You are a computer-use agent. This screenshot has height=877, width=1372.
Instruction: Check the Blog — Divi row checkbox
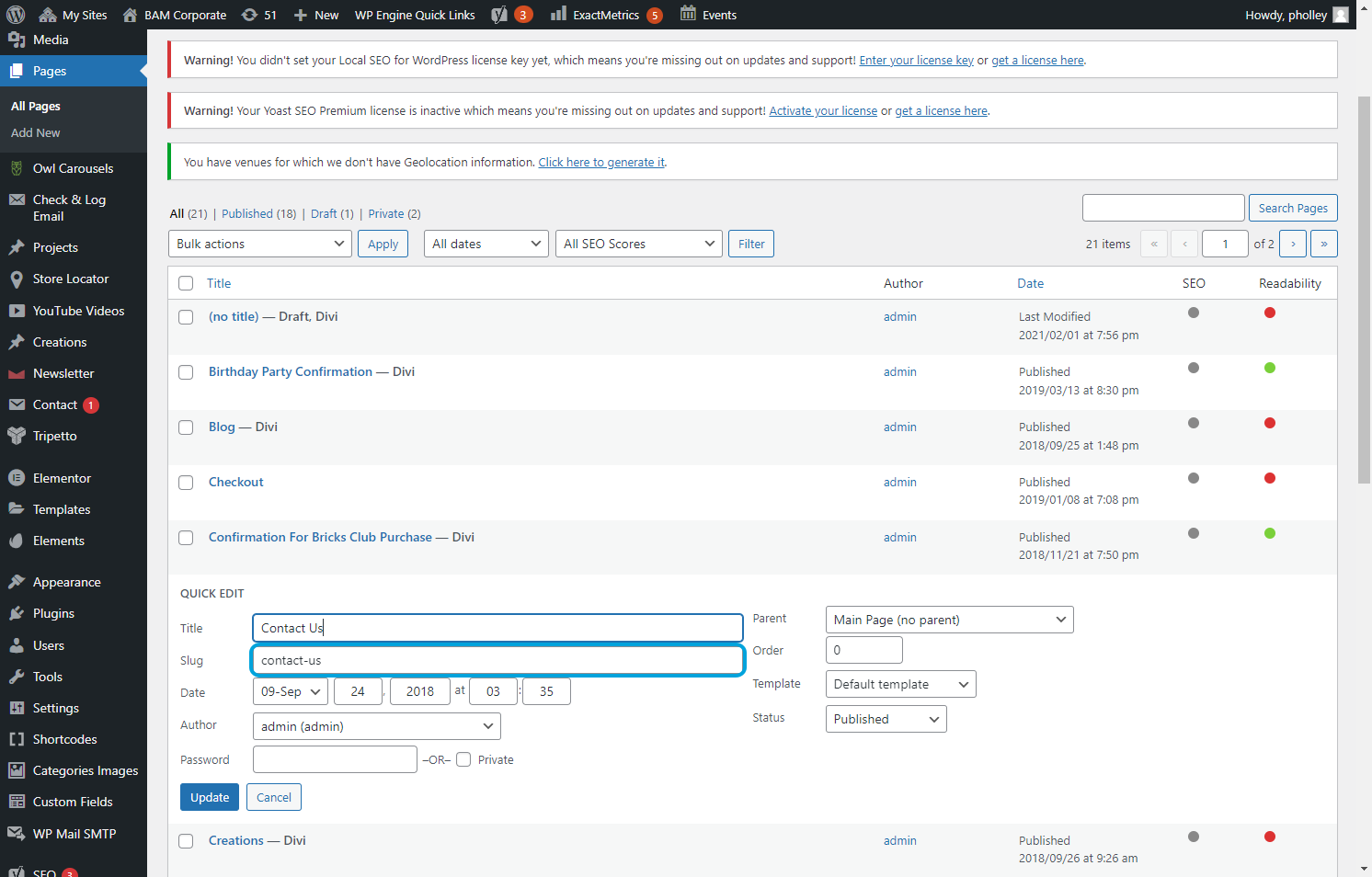click(186, 427)
